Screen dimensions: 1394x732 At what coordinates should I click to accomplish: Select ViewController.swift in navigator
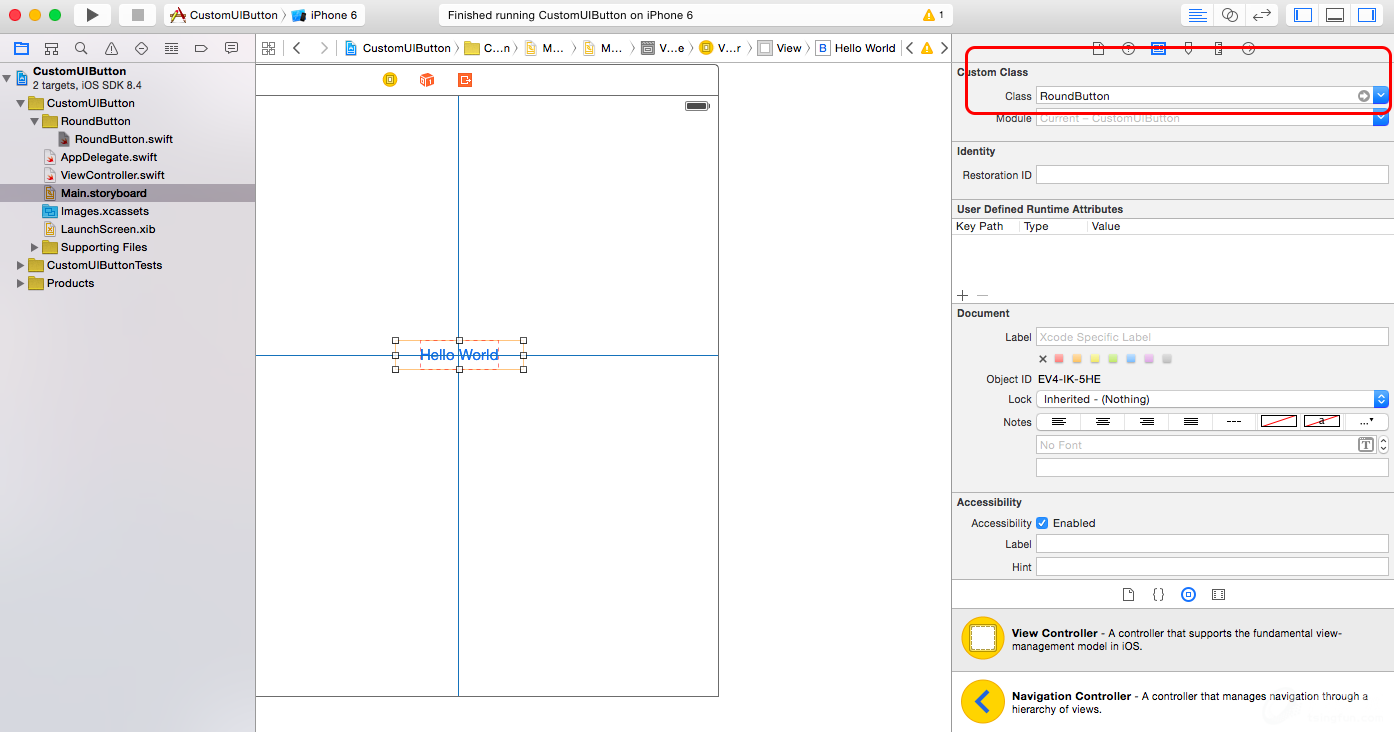tap(112, 175)
